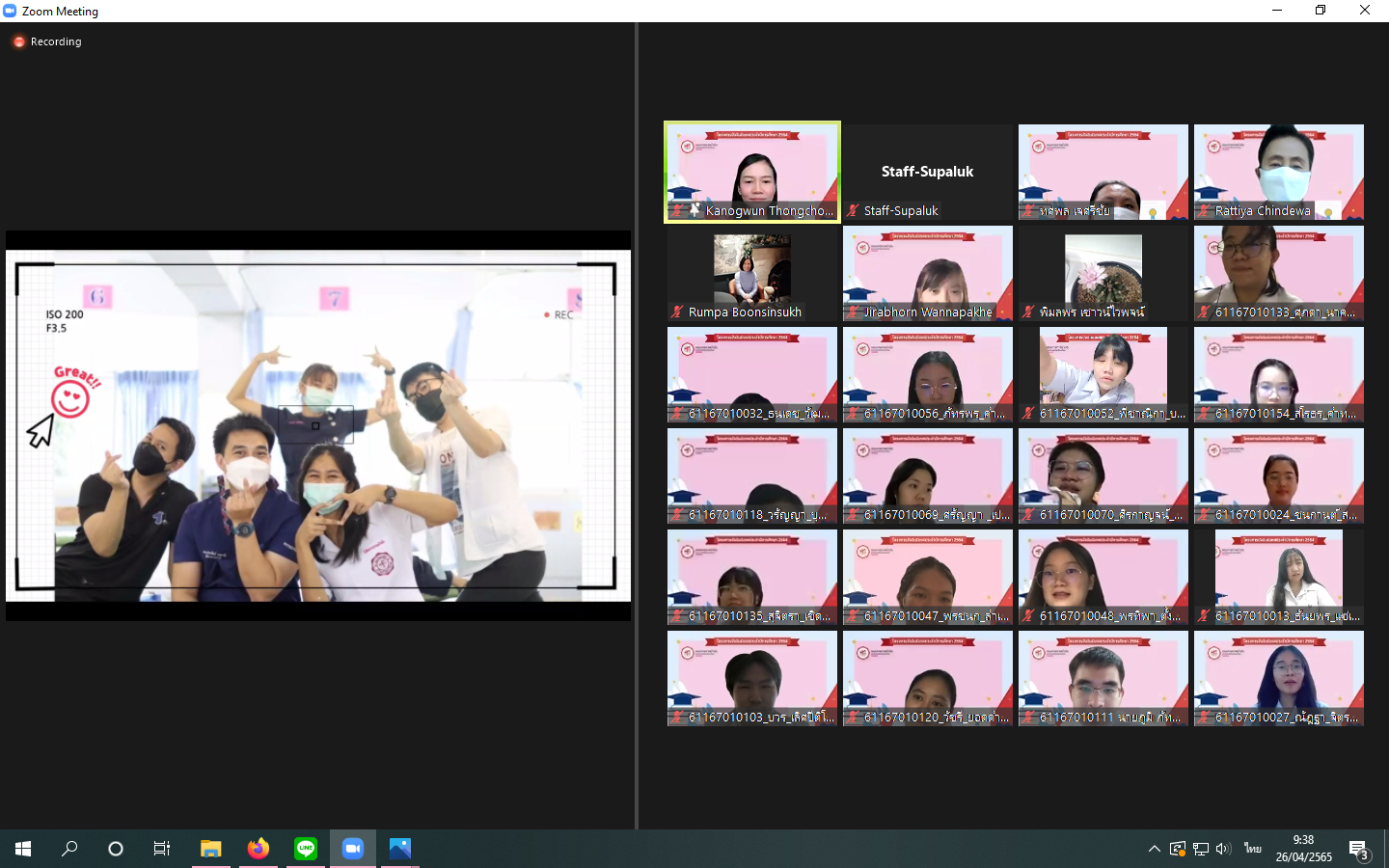Open the Photos app in the taskbar
The width and height of the screenshot is (1389, 868).
coord(400,849)
